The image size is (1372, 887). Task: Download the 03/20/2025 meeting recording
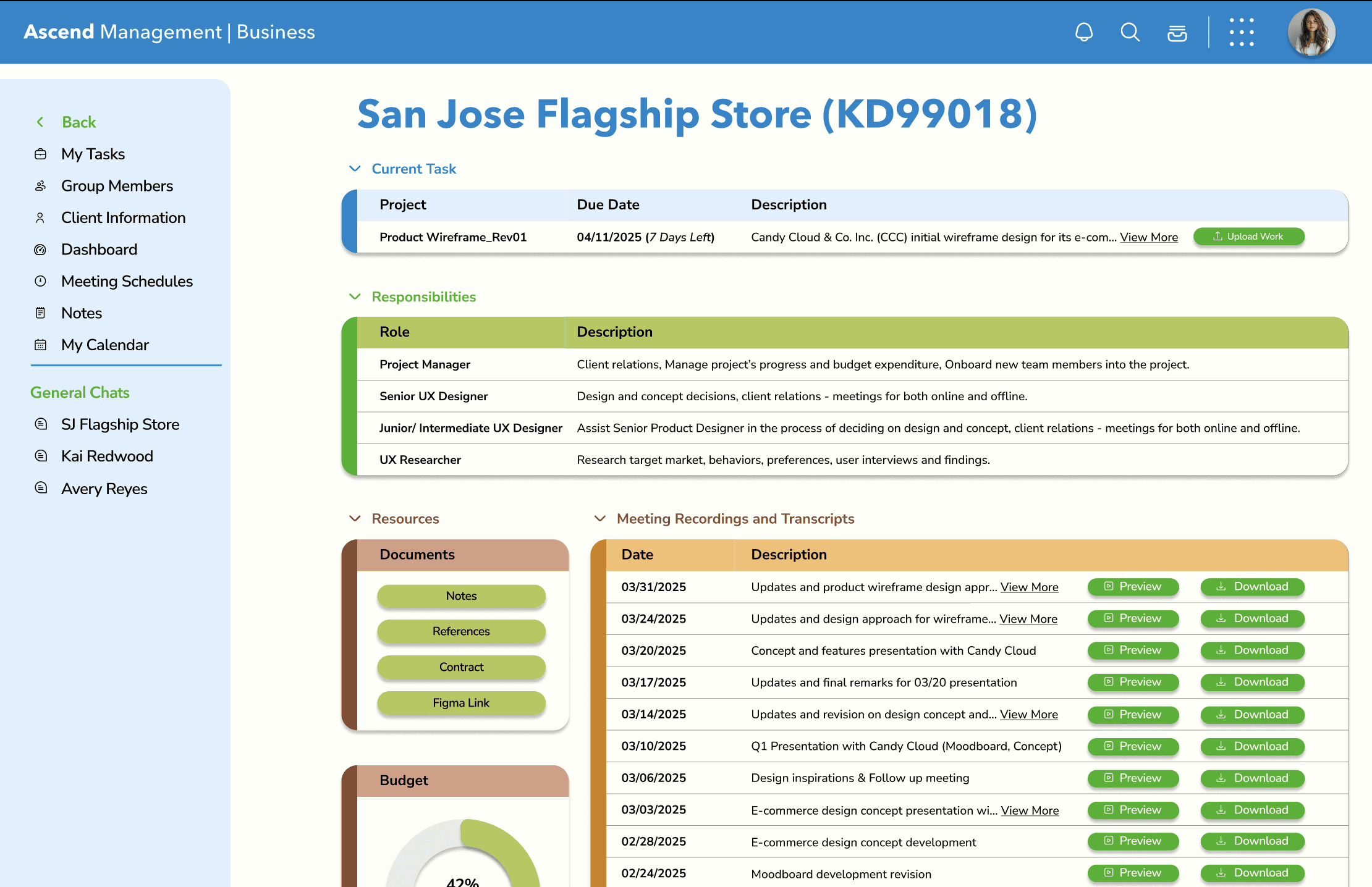1252,650
